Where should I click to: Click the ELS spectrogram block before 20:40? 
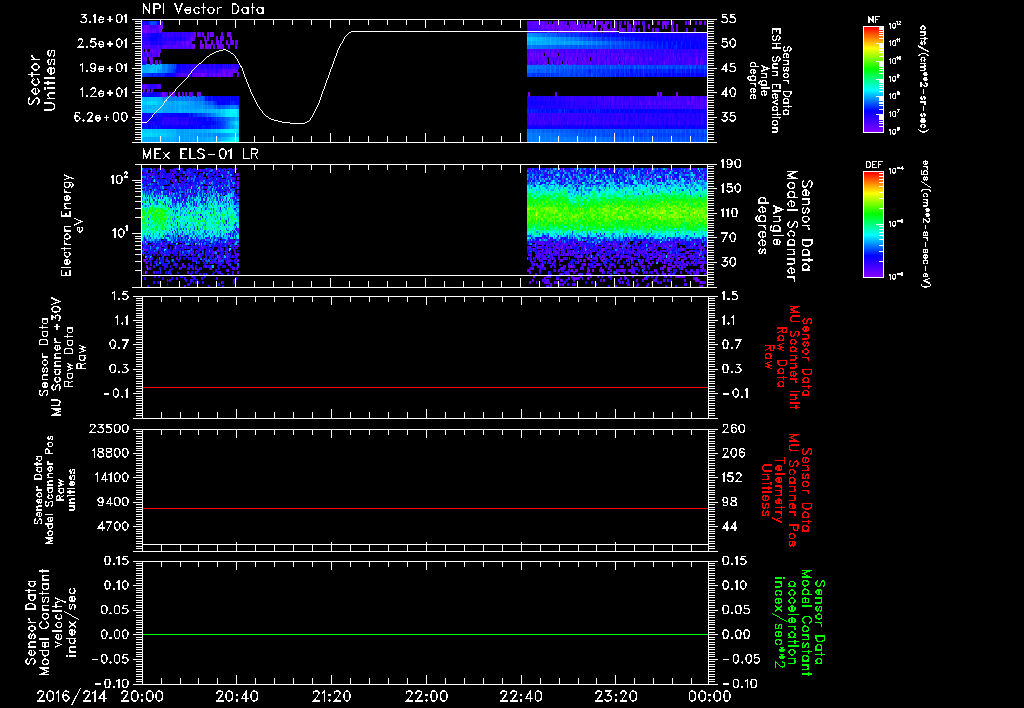tap(190, 227)
